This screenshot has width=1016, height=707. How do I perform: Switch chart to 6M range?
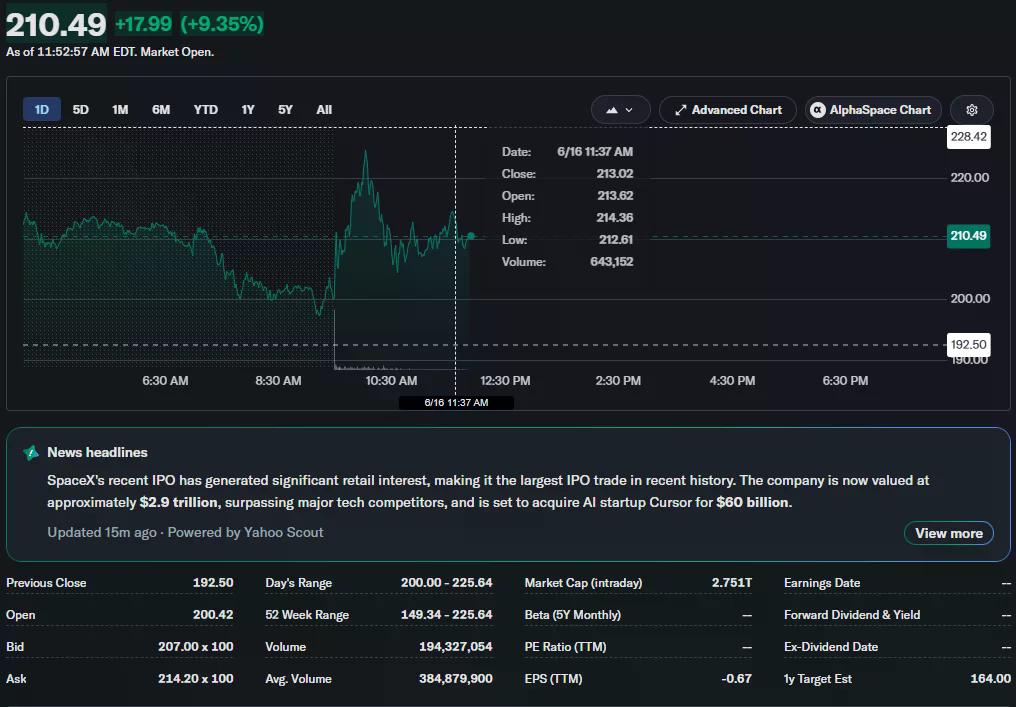[x=161, y=110]
